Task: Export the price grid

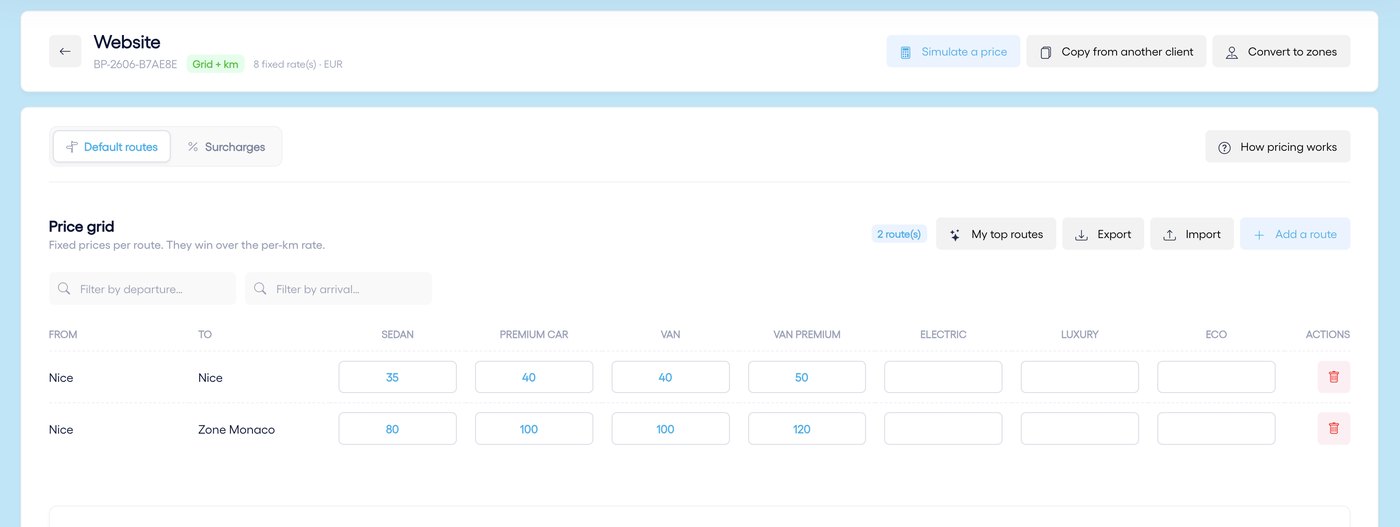Action: [1103, 234]
